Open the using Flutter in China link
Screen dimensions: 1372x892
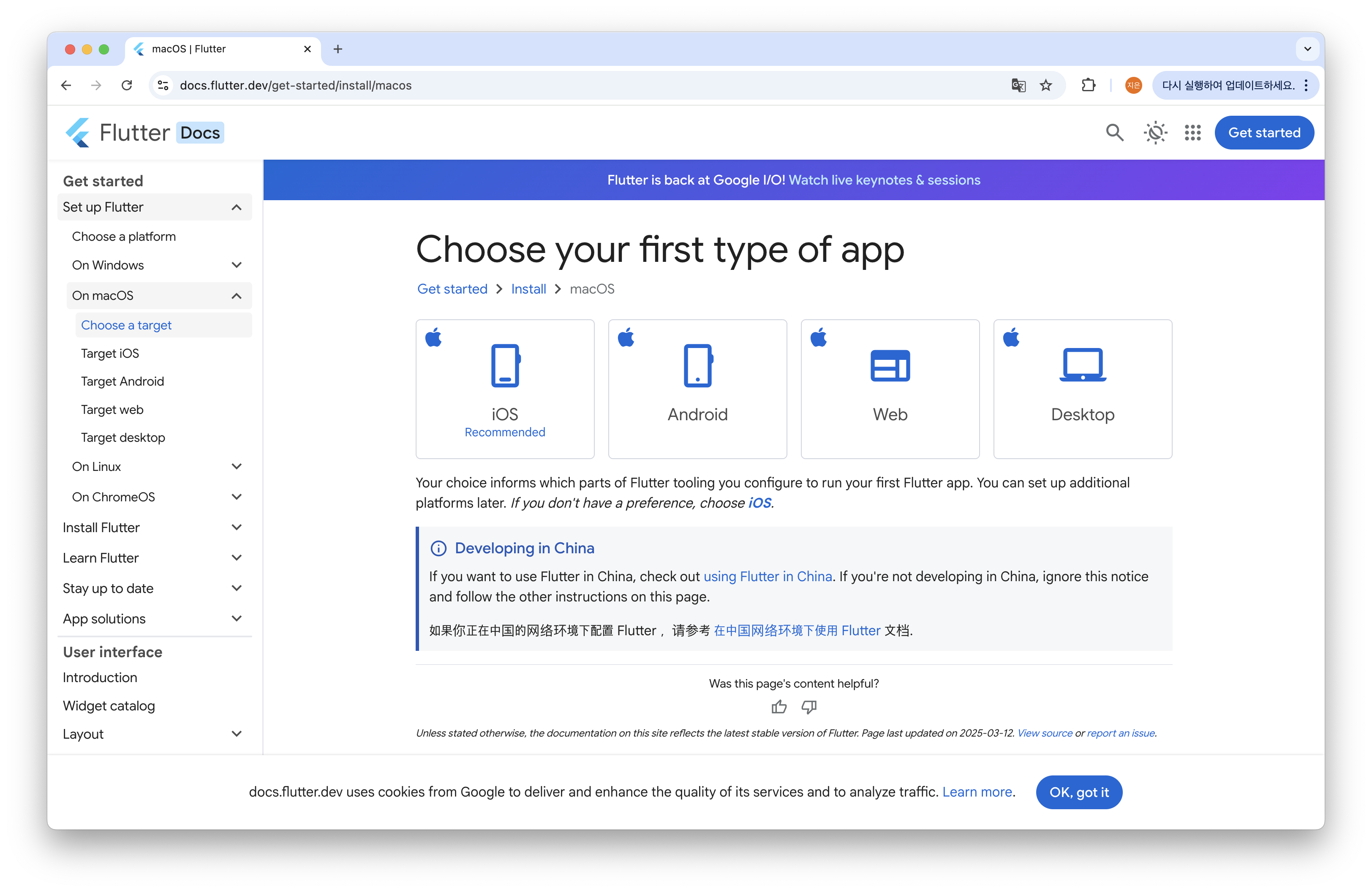tap(767, 577)
